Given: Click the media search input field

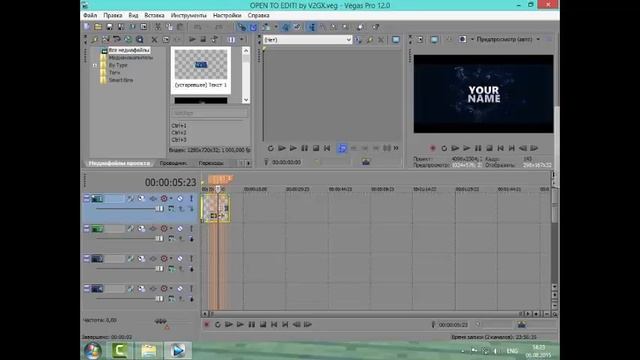Looking at the screenshot, I should pos(209,113).
